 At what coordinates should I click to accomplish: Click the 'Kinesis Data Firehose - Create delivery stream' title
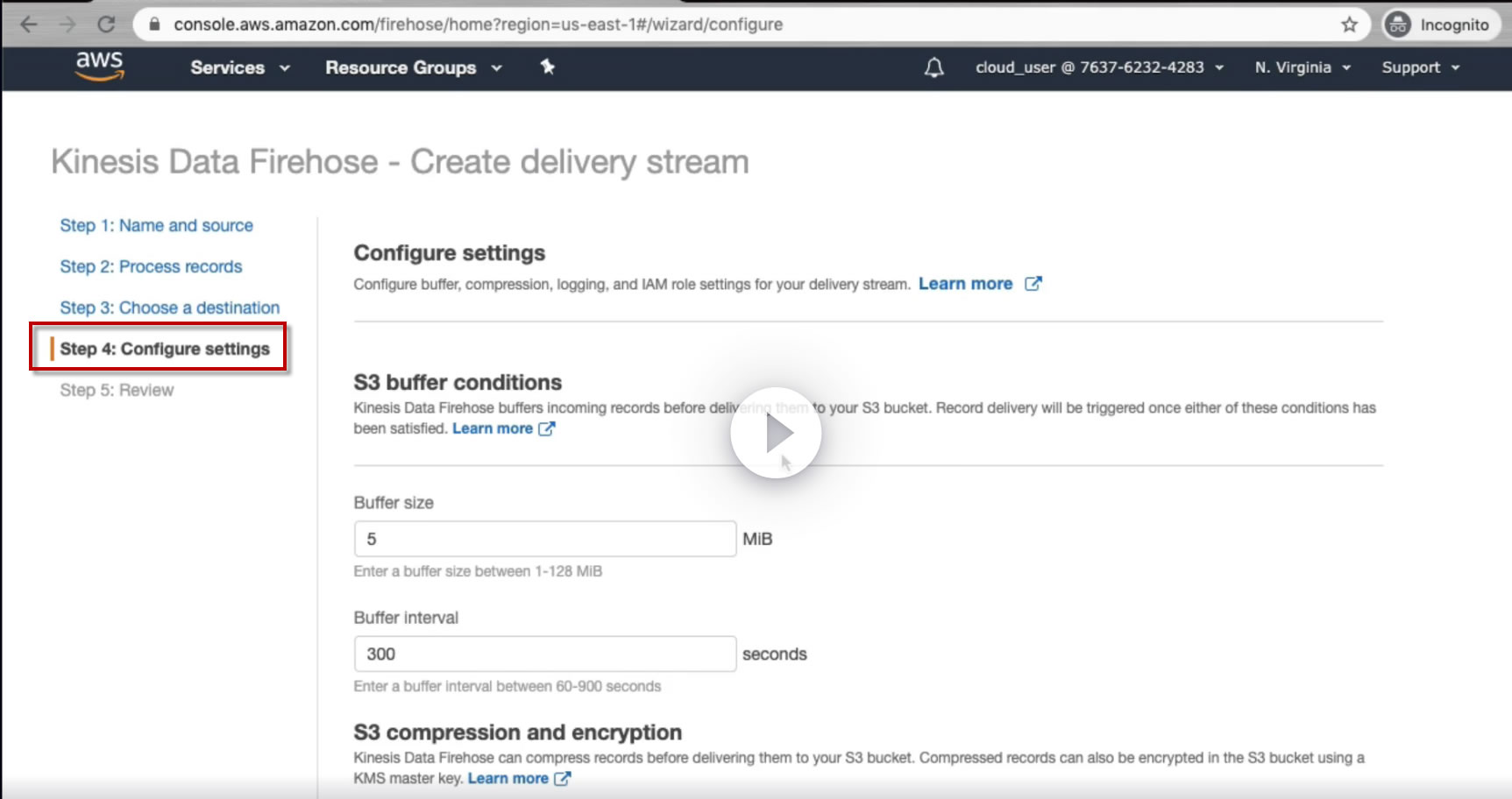tap(400, 162)
